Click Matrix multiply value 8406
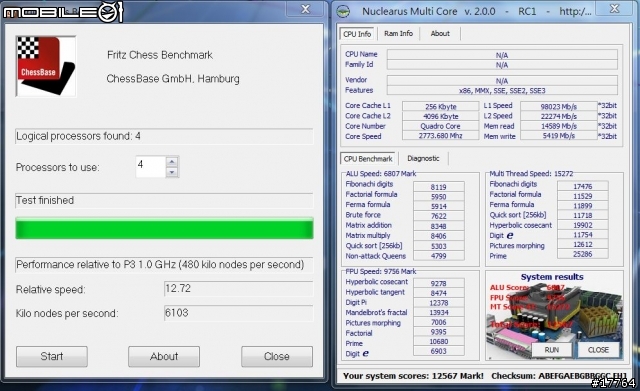Viewport: 640px width, 391px height. (x=438, y=236)
